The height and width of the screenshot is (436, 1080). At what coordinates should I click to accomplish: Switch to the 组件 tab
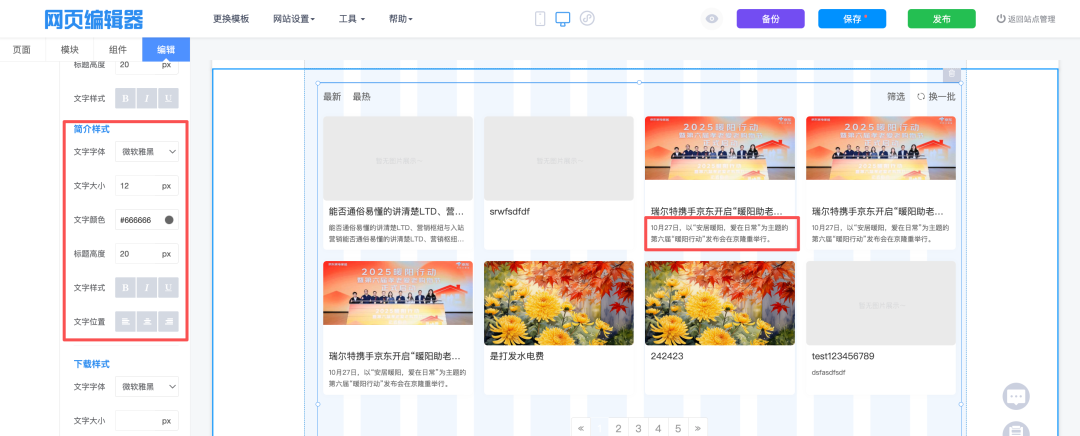pyautogui.click(x=118, y=50)
